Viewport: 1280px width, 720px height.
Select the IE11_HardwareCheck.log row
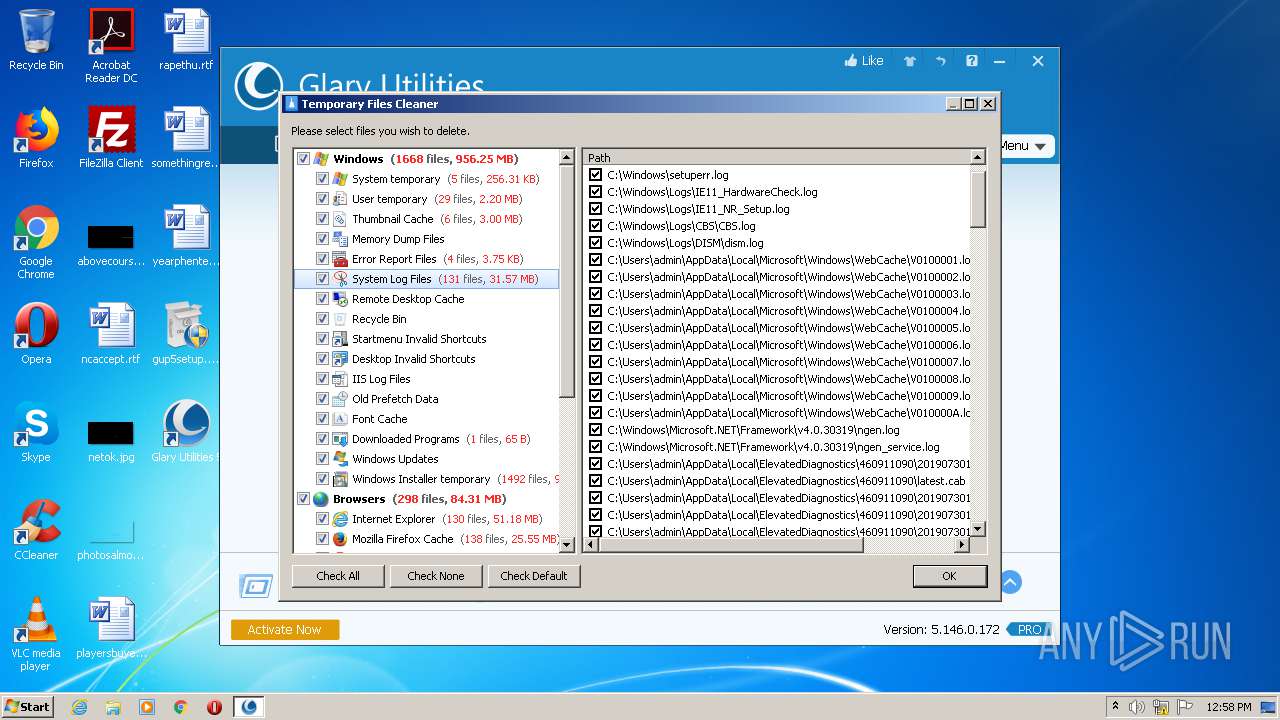777,192
